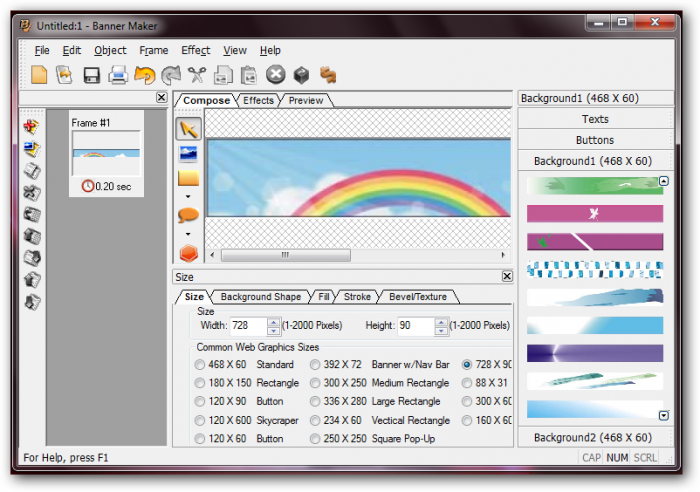
Task: Select the image insert tool
Action: (x=188, y=154)
